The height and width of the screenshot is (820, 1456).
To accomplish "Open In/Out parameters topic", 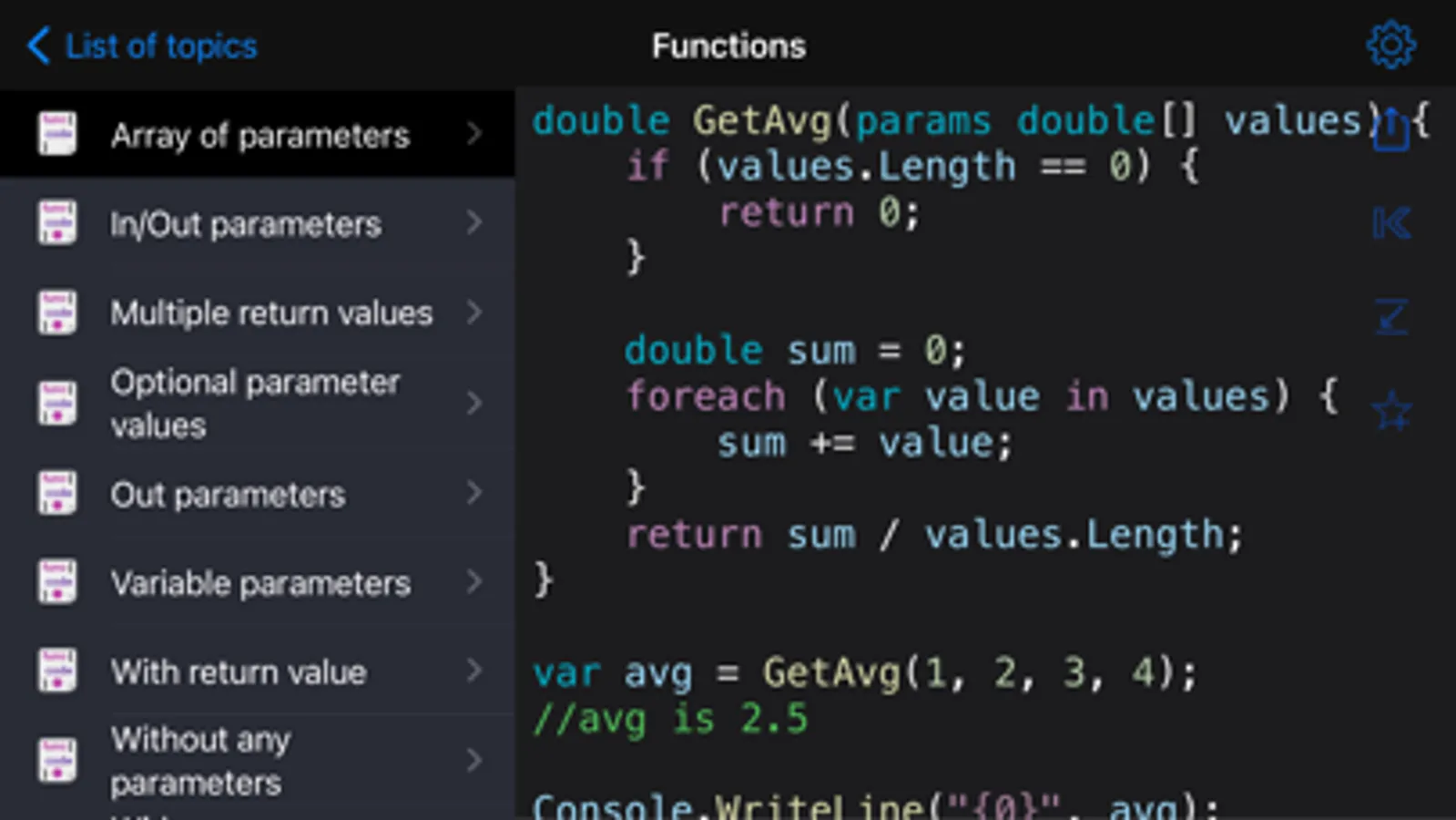I will tap(258, 223).
